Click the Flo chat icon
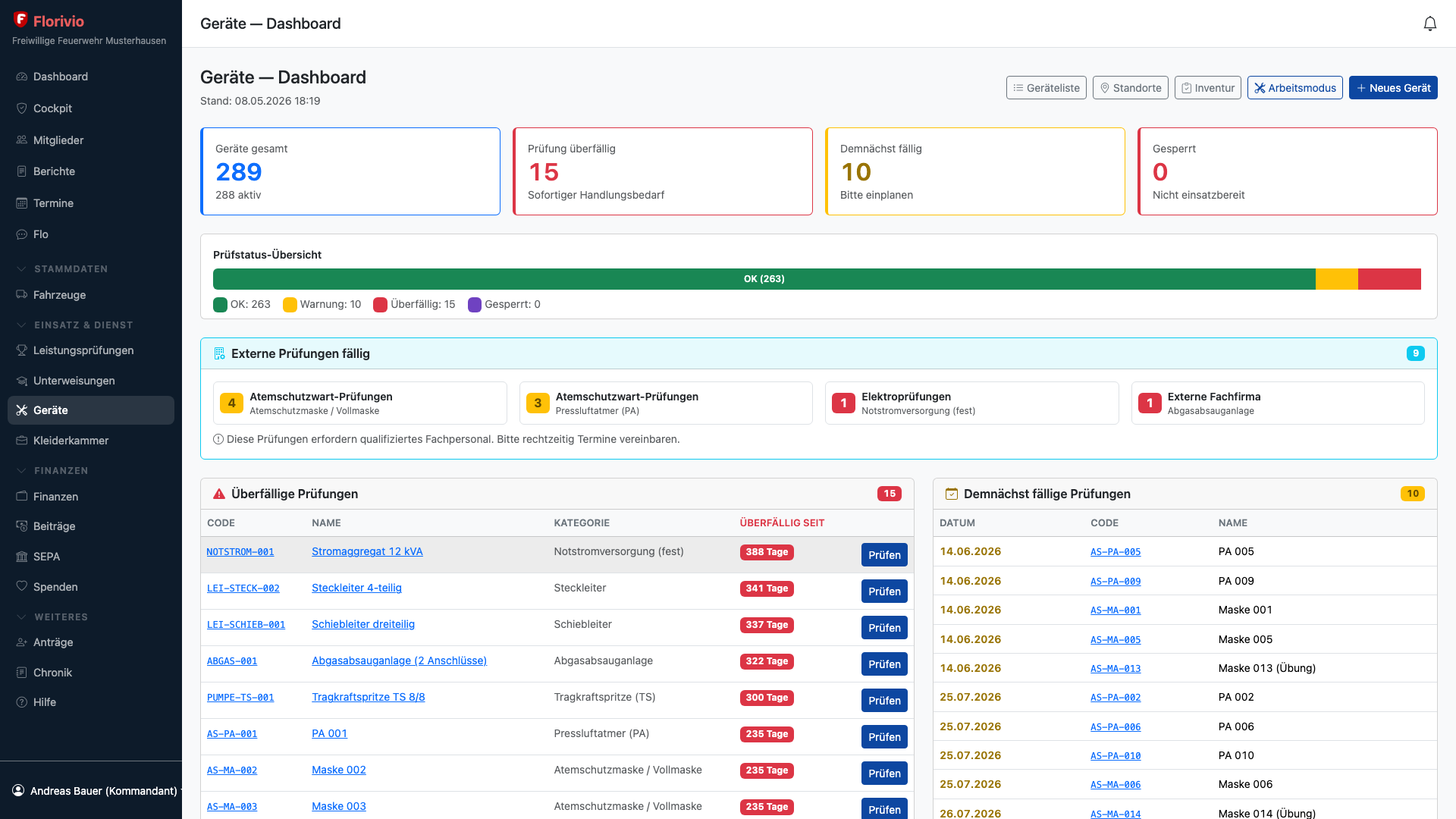Viewport: 1456px width, 819px height. coord(22,234)
